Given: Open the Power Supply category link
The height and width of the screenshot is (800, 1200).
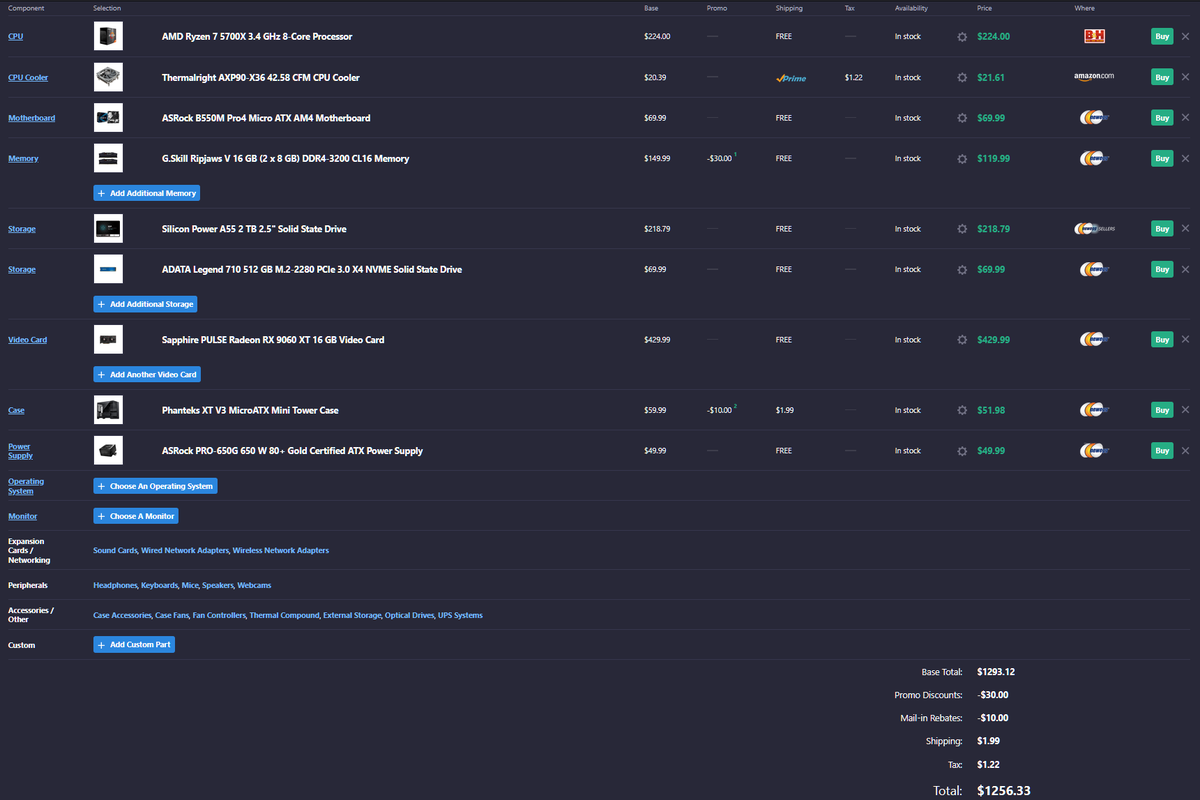Looking at the screenshot, I should coord(20,451).
